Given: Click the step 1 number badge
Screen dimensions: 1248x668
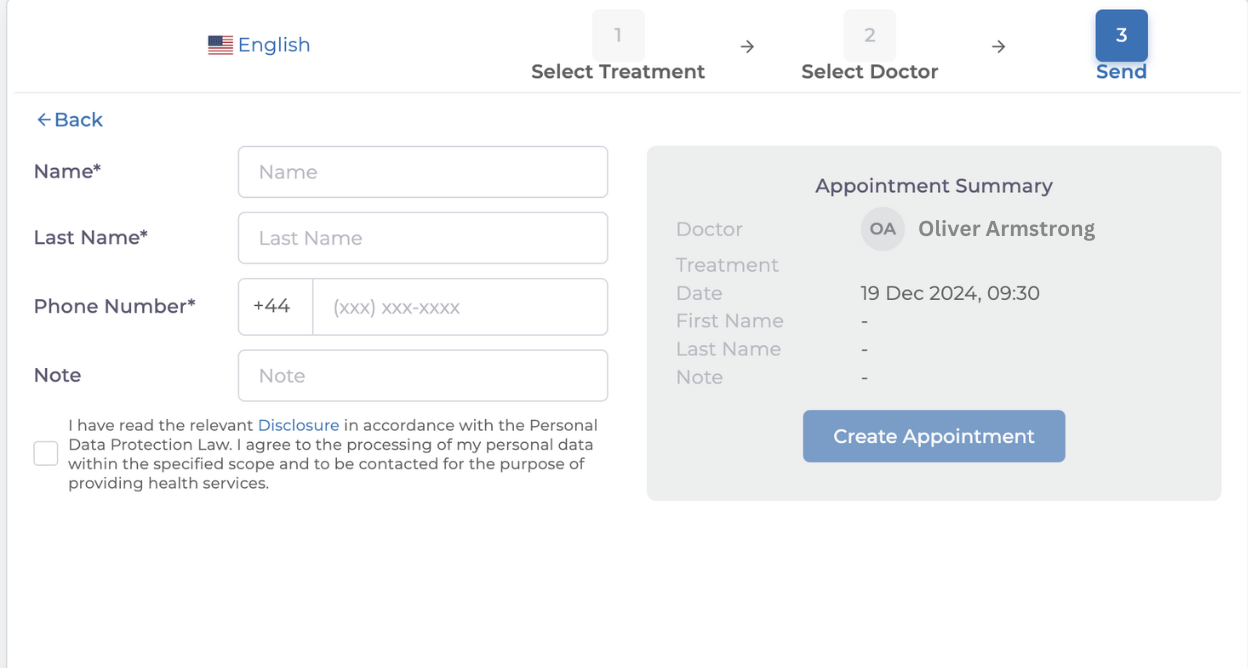Looking at the screenshot, I should coord(618,36).
